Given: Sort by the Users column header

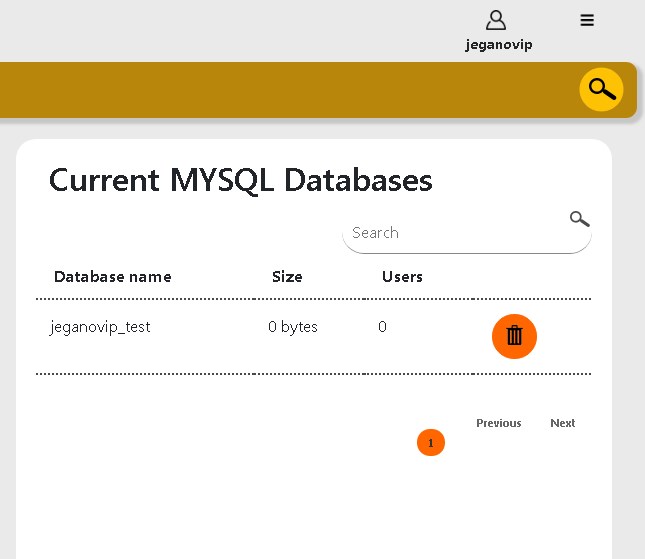Looking at the screenshot, I should pyautogui.click(x=402, y=277).
